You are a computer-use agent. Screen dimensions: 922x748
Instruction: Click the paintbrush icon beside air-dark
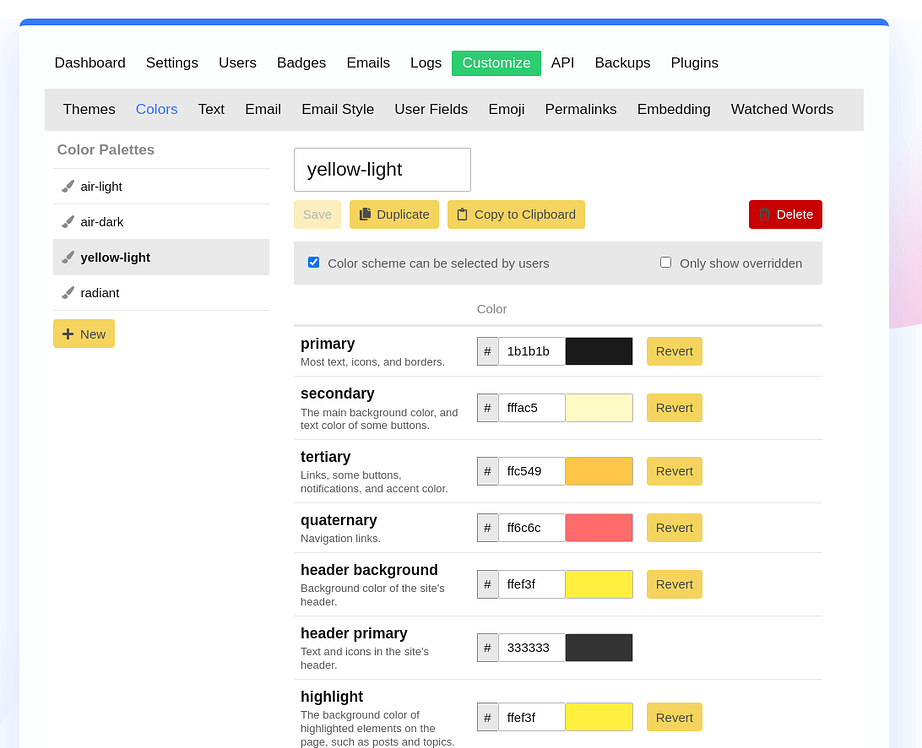click(x=68, y=222)
